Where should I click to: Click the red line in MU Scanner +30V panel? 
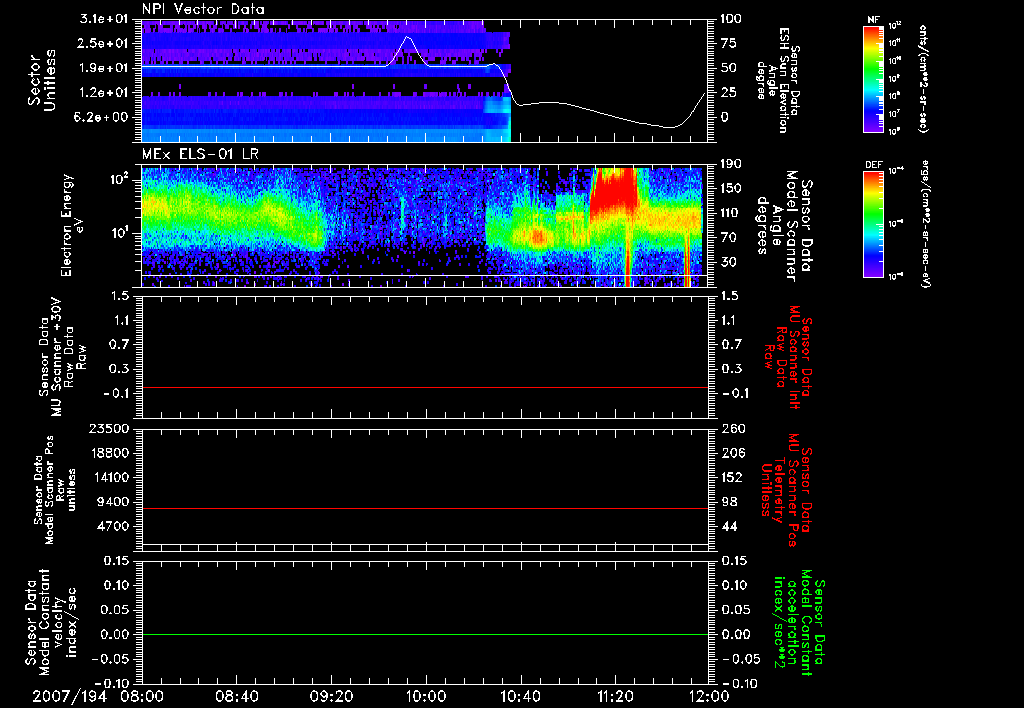(x=425, y=387)
